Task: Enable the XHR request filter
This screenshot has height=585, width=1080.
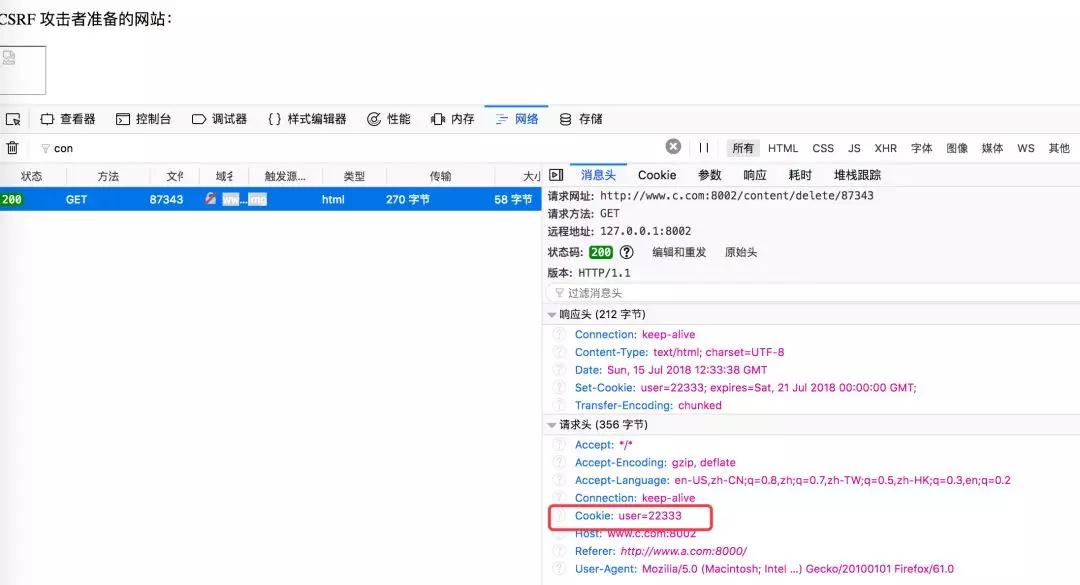Action: click(885, 147)
